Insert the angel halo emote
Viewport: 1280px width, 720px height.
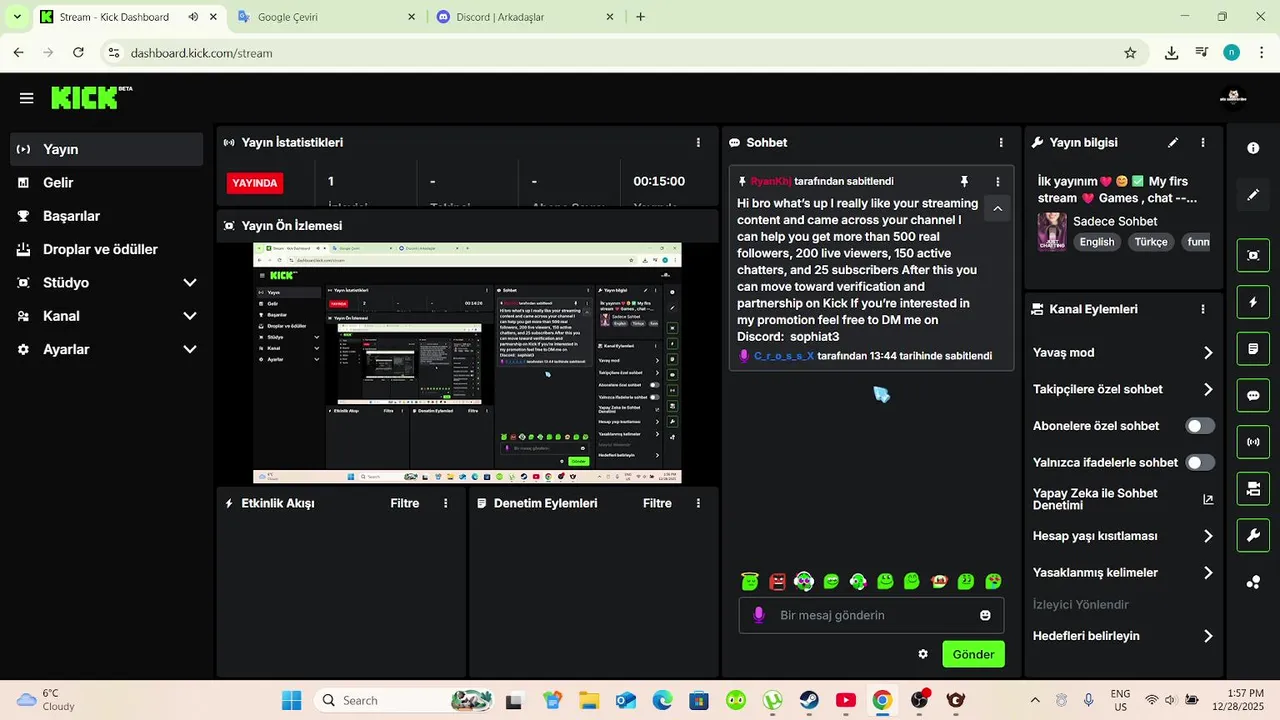[x=750, y=581]
